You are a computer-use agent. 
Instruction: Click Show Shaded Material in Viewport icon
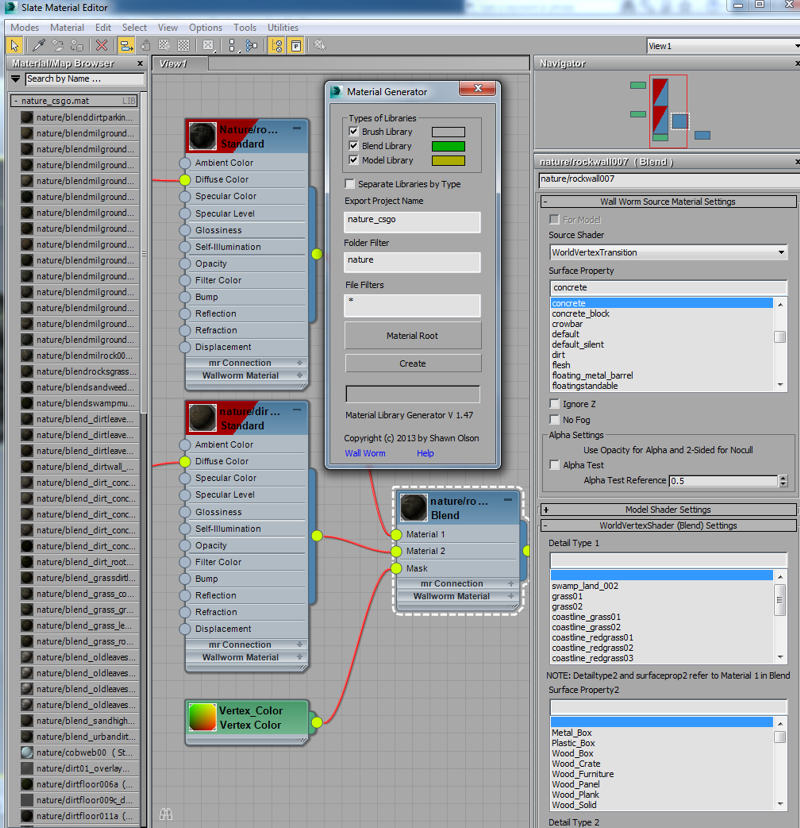(164, 45)
